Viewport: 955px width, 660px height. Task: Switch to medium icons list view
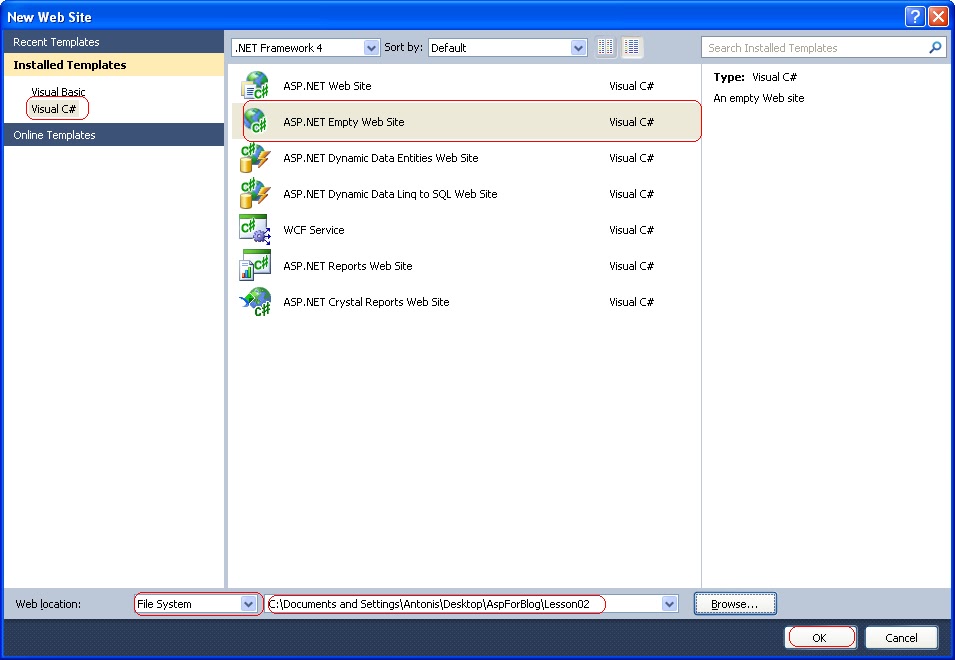tap(632, 47)
